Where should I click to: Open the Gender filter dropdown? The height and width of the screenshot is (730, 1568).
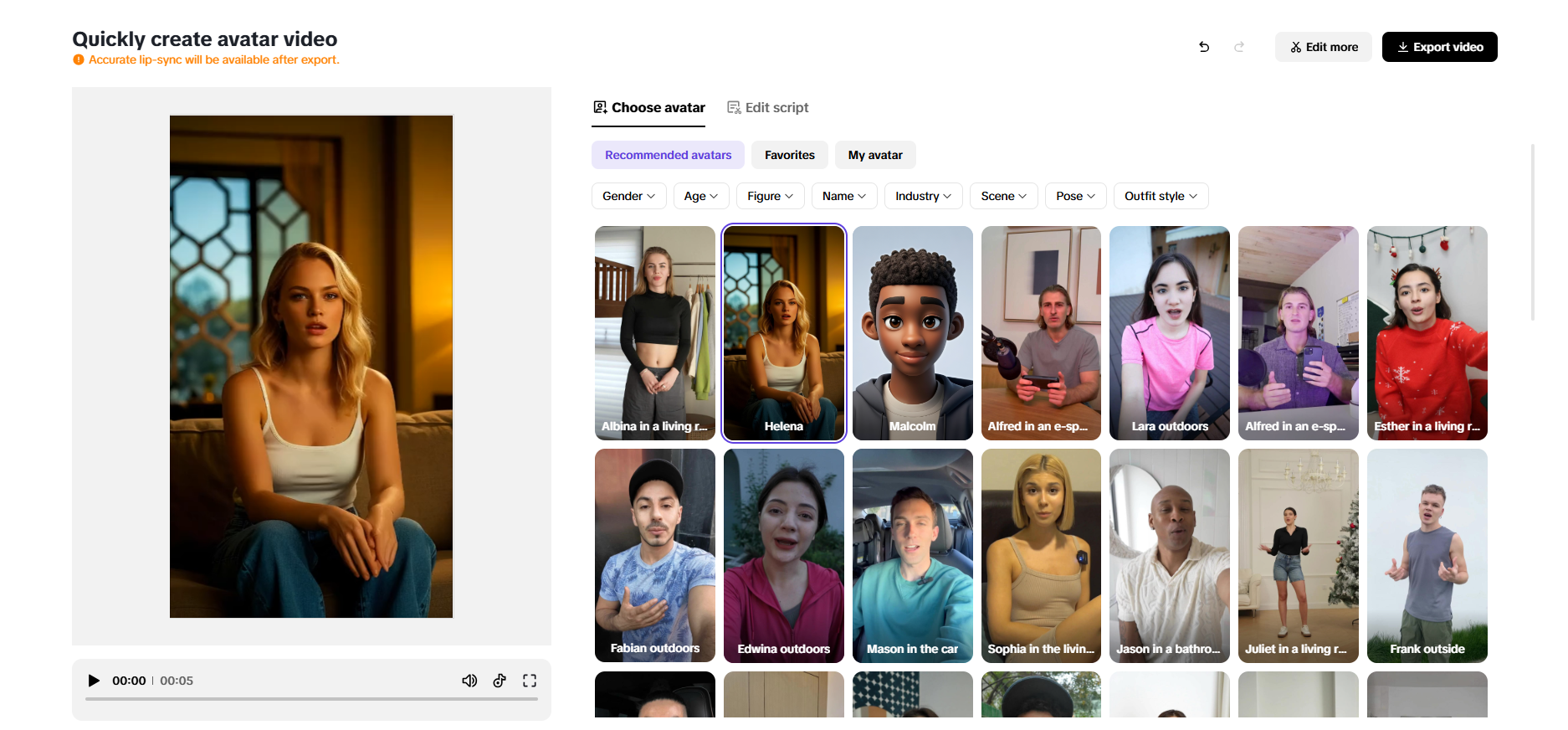(628, 196)
